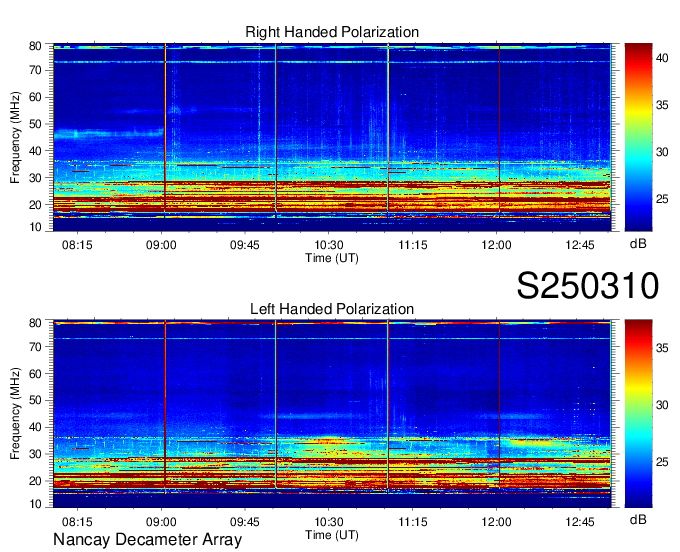Click the 35 value on the Right Handed colorbar

pos(662,105)
